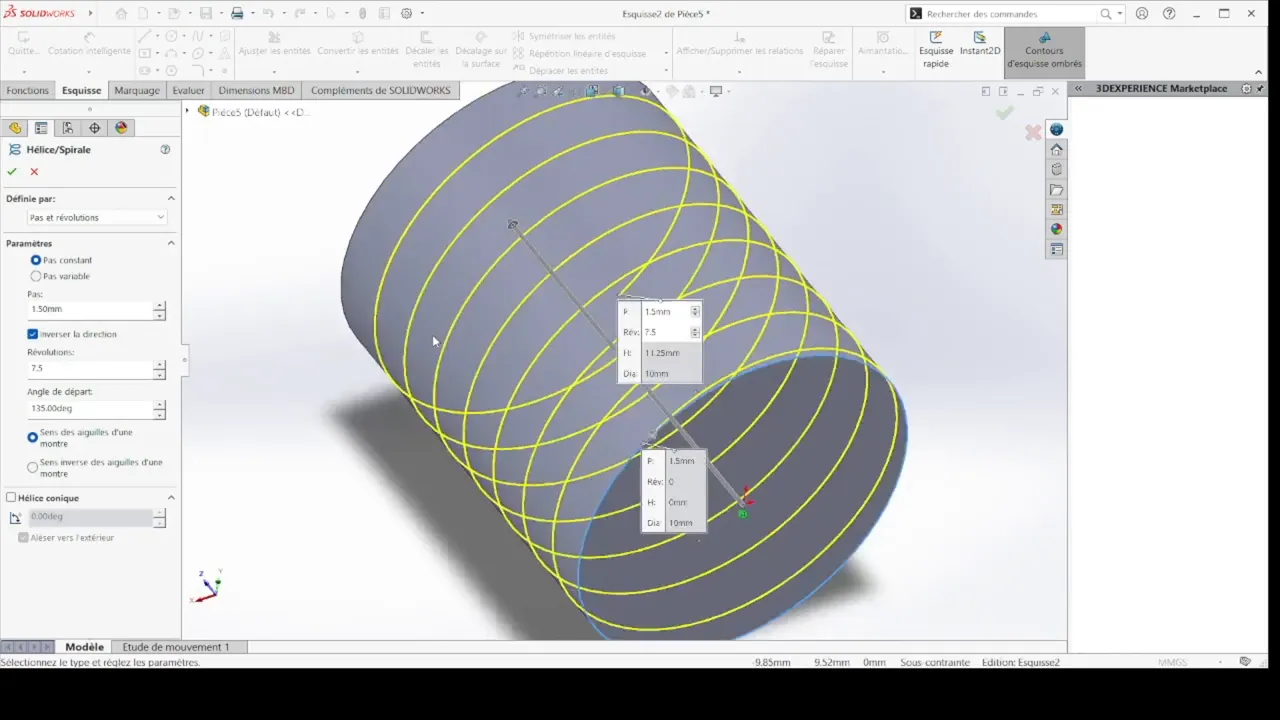Image resolution: width=1280 pixels, height=720 pixels.
Task: Open 3DEXPERIENCE Marketplace globe icon in task pane
Action: pos(1056,130)
